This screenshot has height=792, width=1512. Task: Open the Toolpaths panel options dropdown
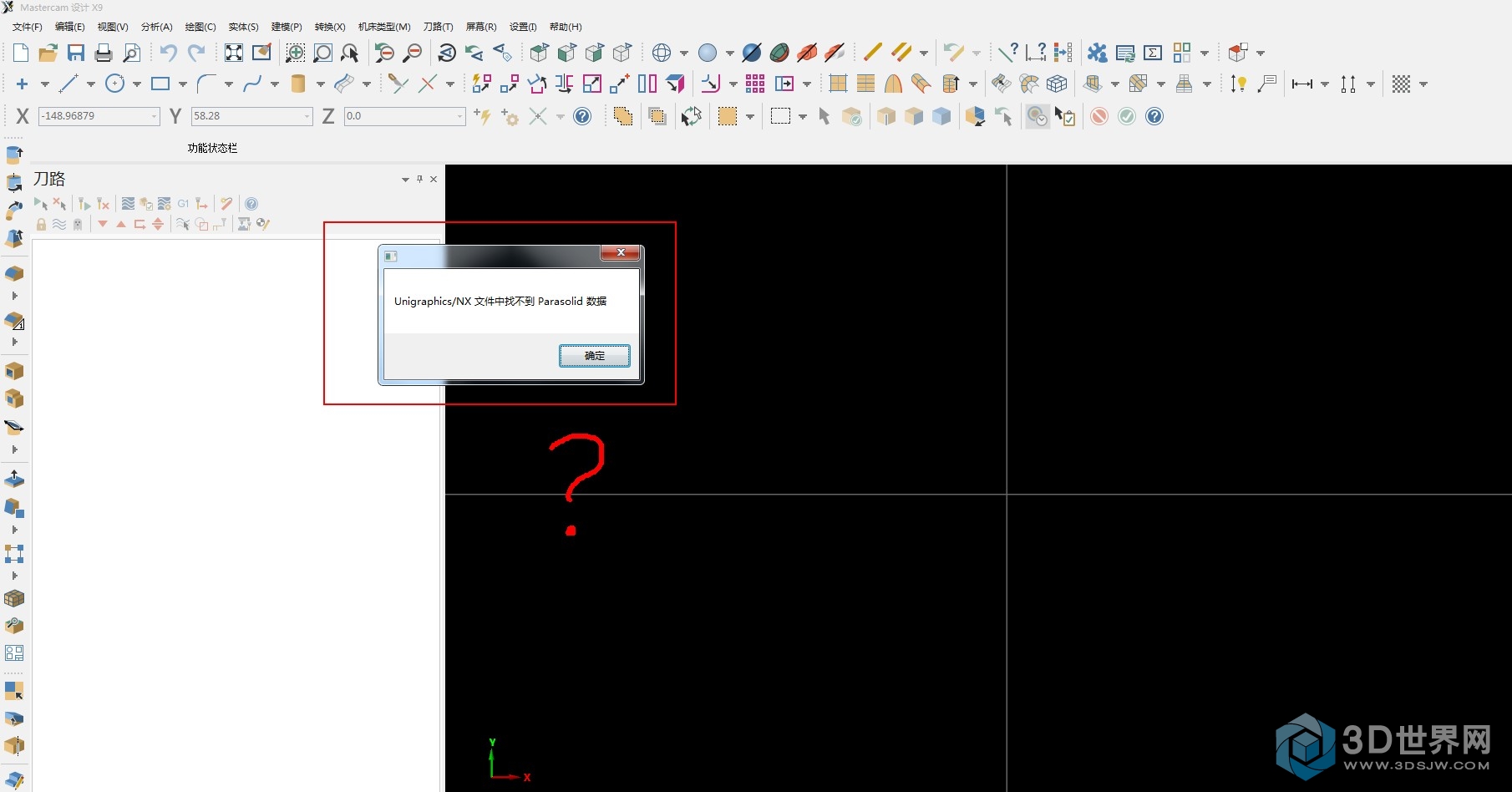point(405,179)
